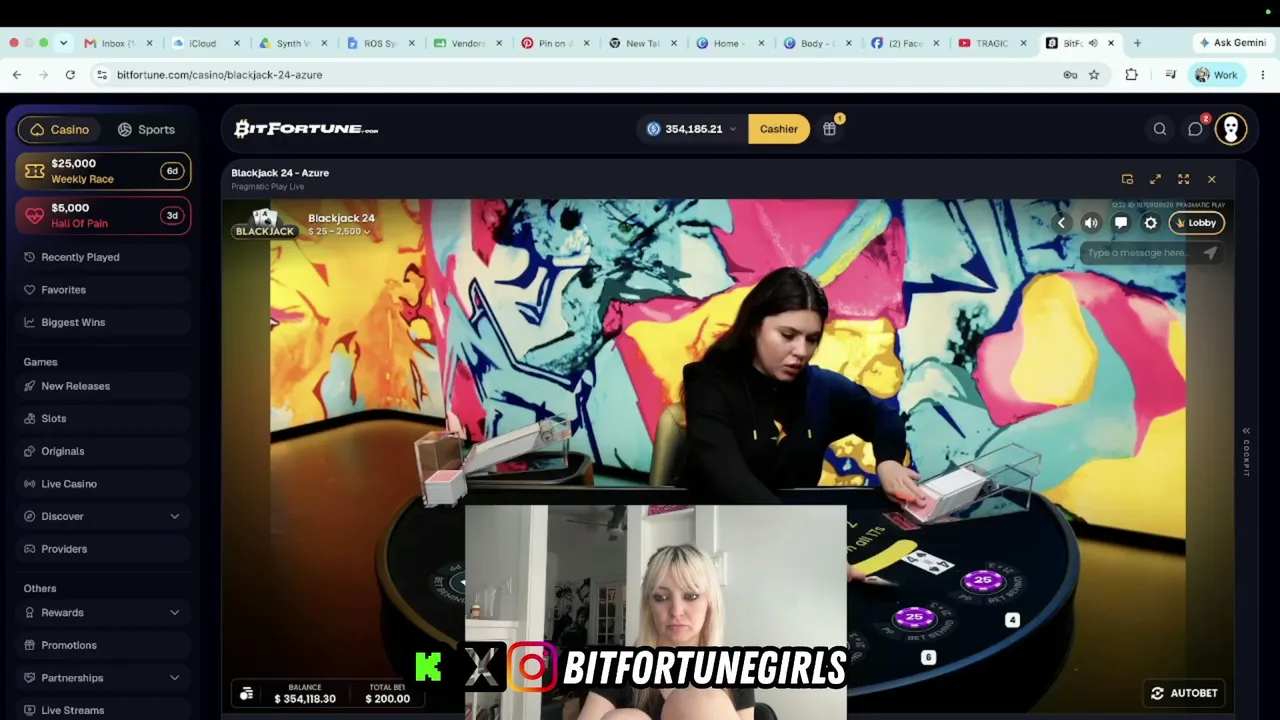The height and width of the screenshot is (720, 1280).
Task: Open Promotions in the sidebar
Action: point(103,645)
